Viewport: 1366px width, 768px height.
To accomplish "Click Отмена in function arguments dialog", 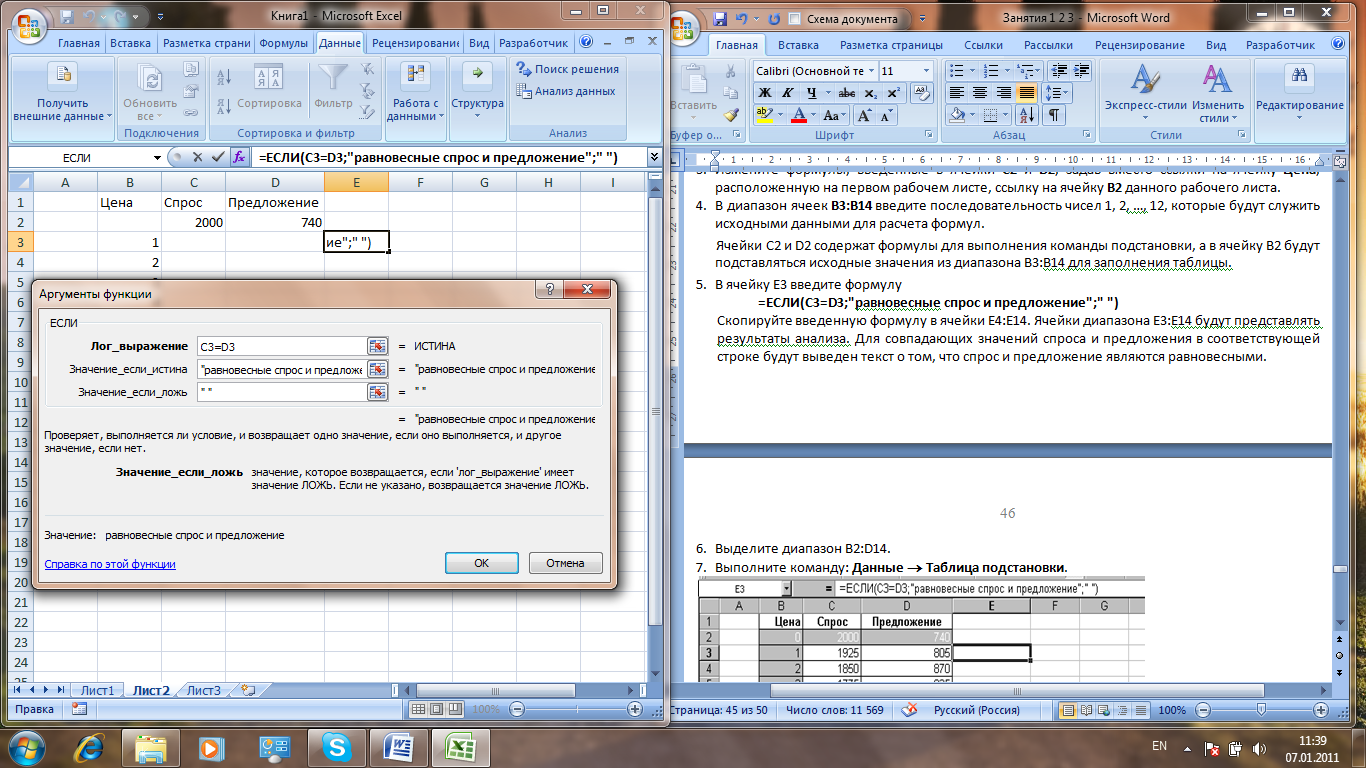I will pyautogui.click(x=565, y=563).
